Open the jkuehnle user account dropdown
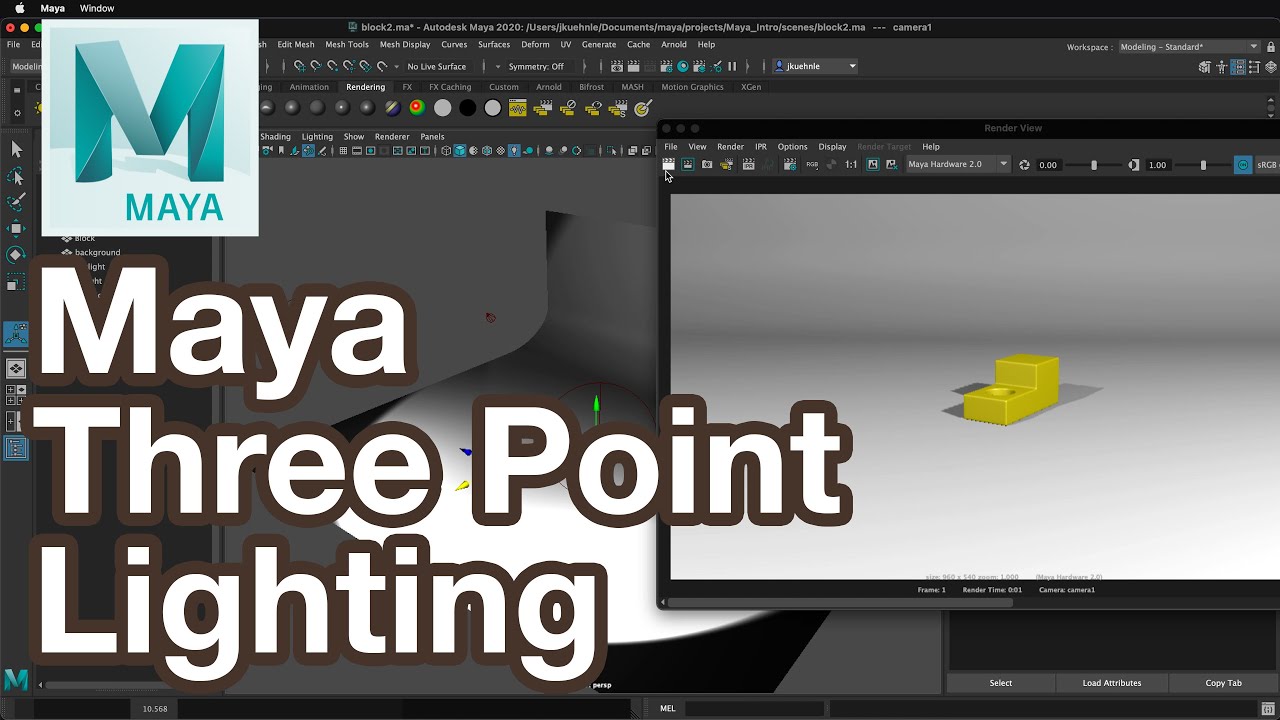The width and height of the screenshot is (1280, 720). pyautogui.click(x=816, y=66)
